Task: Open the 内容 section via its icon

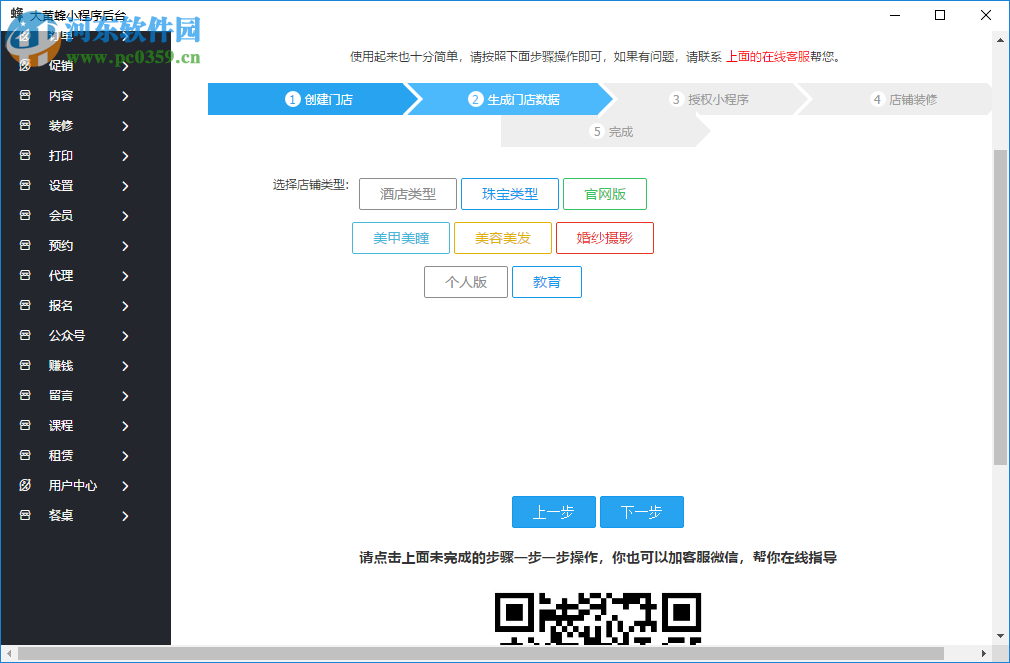Action: point(24,95)
